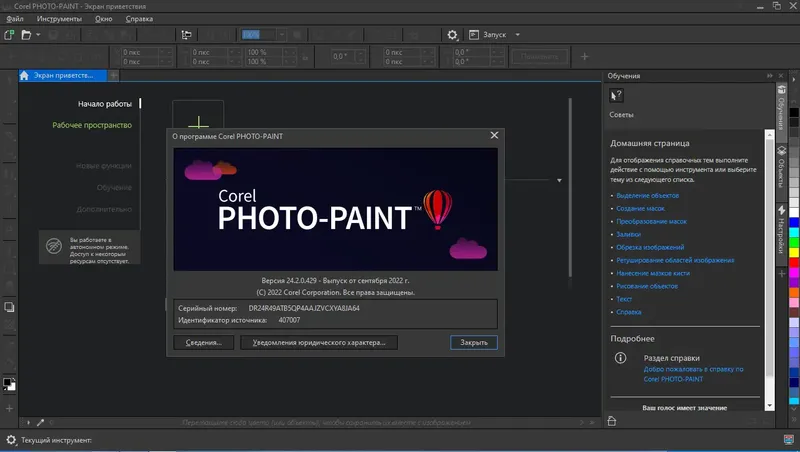Click the eyedropper icon below the canvas
This screenshot has height=452, width=800.
tap(41, 423)
